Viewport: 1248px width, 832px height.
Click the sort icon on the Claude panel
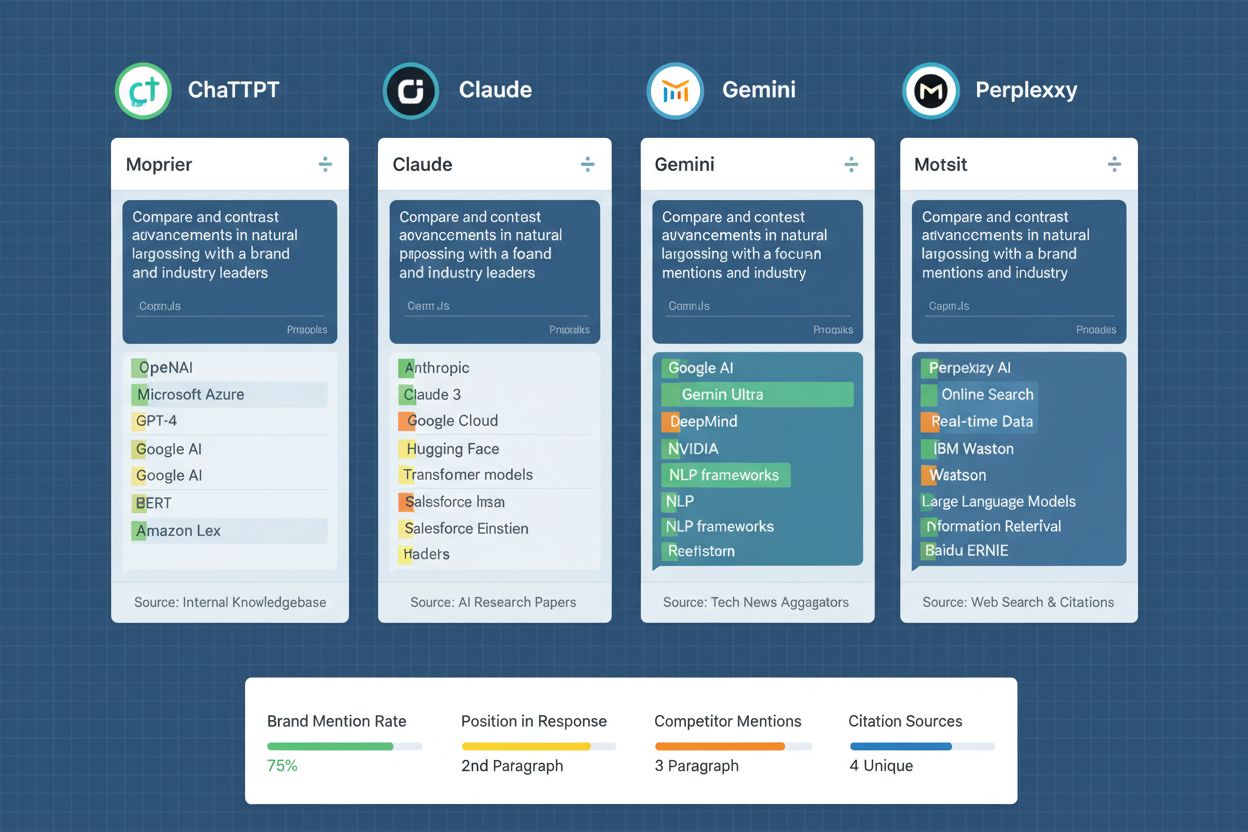(588, 164)
